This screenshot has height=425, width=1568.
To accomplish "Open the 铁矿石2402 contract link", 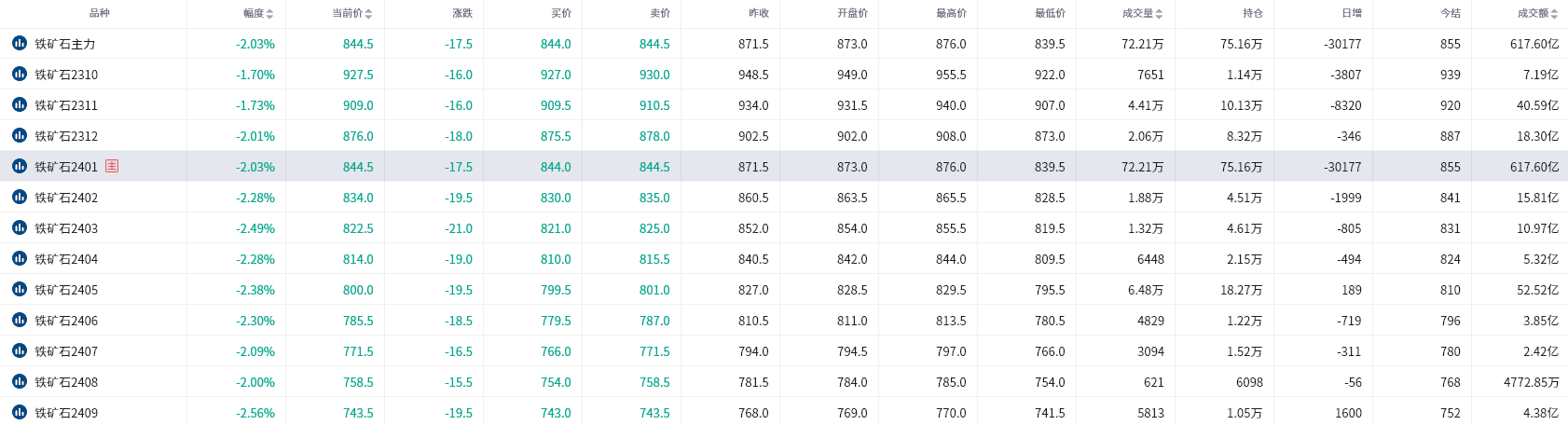I will pos(66,198).
